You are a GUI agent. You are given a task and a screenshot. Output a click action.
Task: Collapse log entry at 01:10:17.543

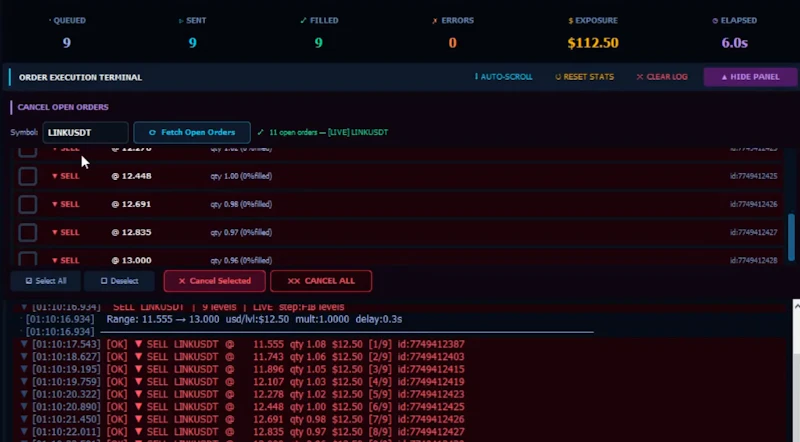(x=23, y=344)
